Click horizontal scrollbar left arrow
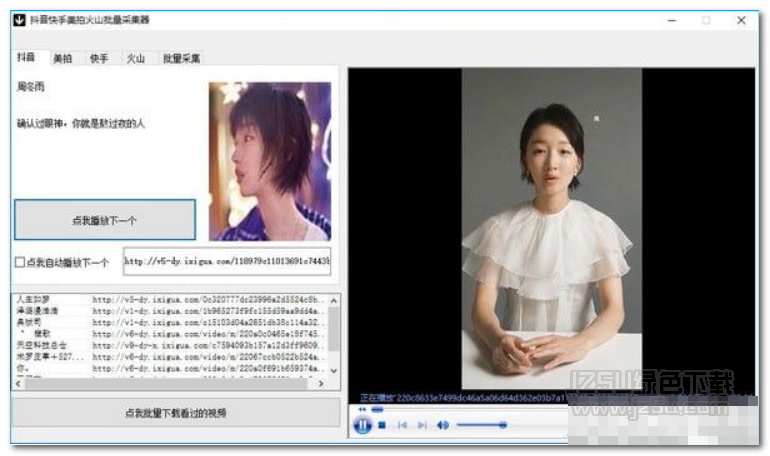The width and height of the screenshot is (770, 456). (18, 384)
